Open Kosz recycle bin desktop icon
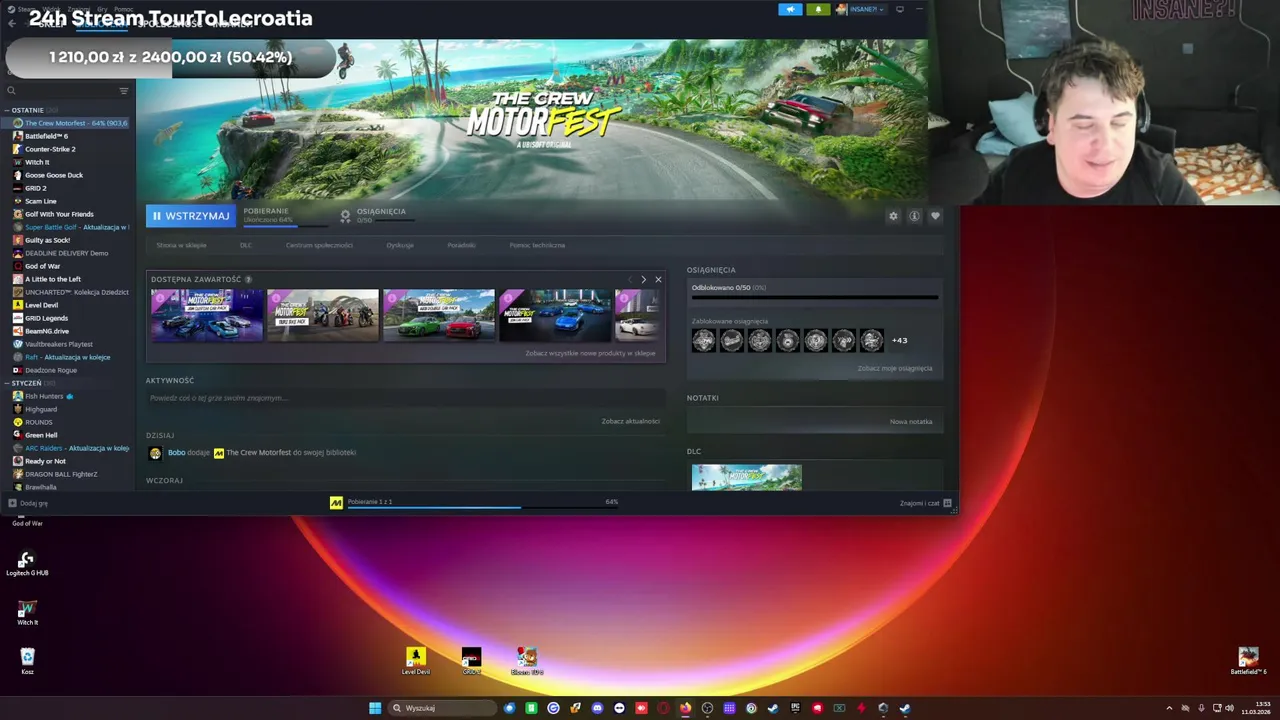The height and width of the screenshot is (720, 1280). pos(27,660)
